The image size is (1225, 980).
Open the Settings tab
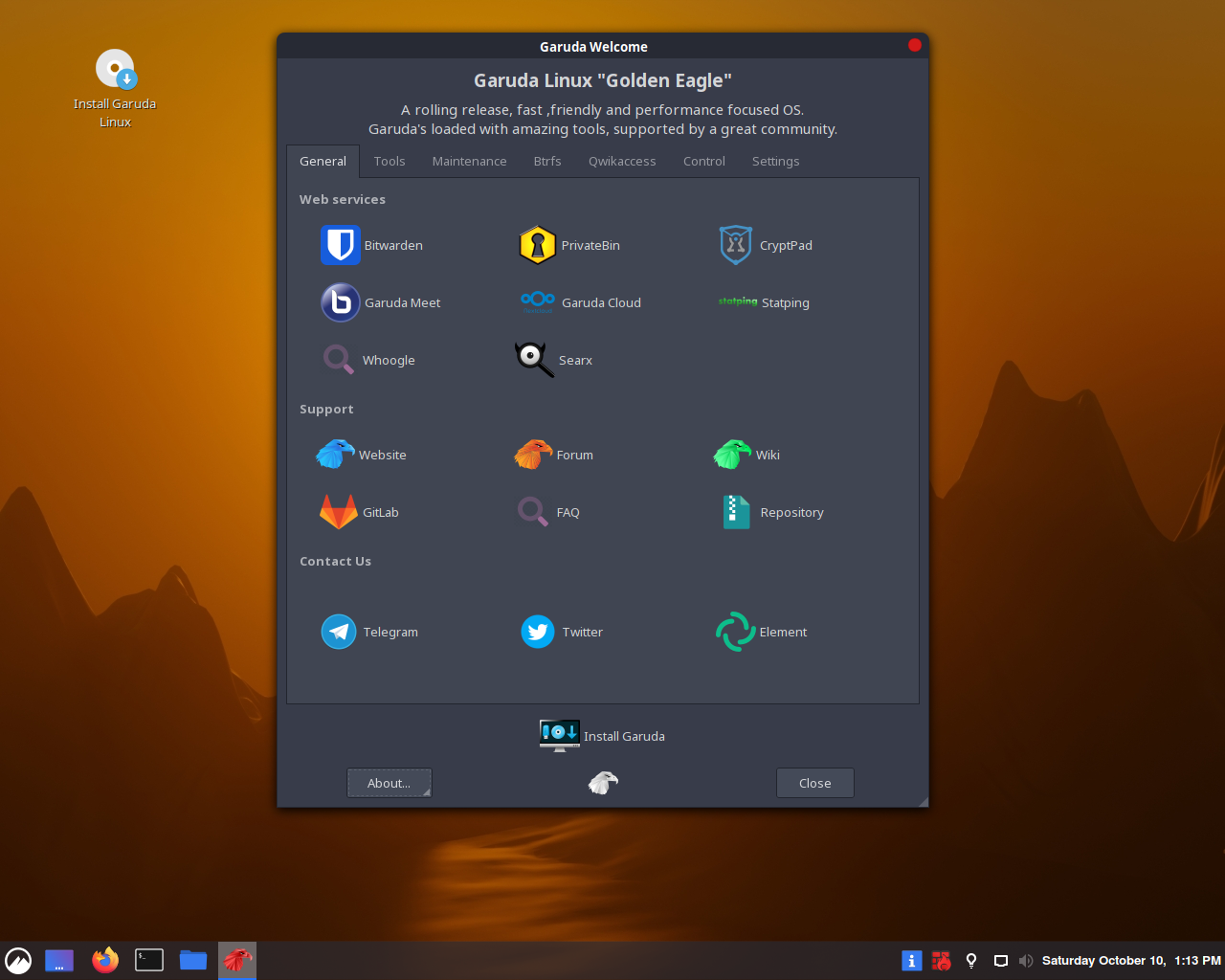[776, 161]
